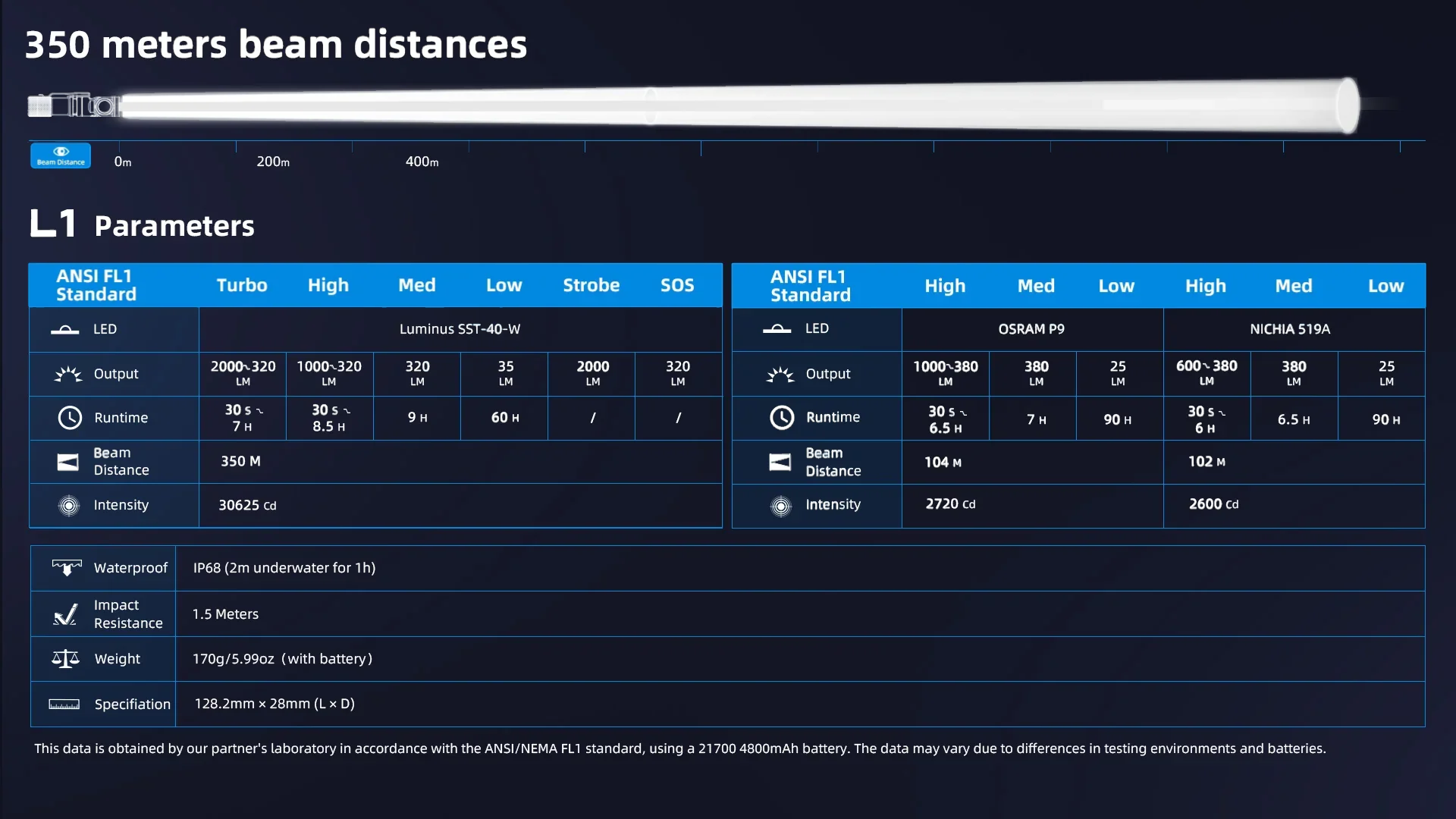Click the blue Beam Distance eye badge
This screenshot has height=819, width=1456.
[x=61, y=155]
